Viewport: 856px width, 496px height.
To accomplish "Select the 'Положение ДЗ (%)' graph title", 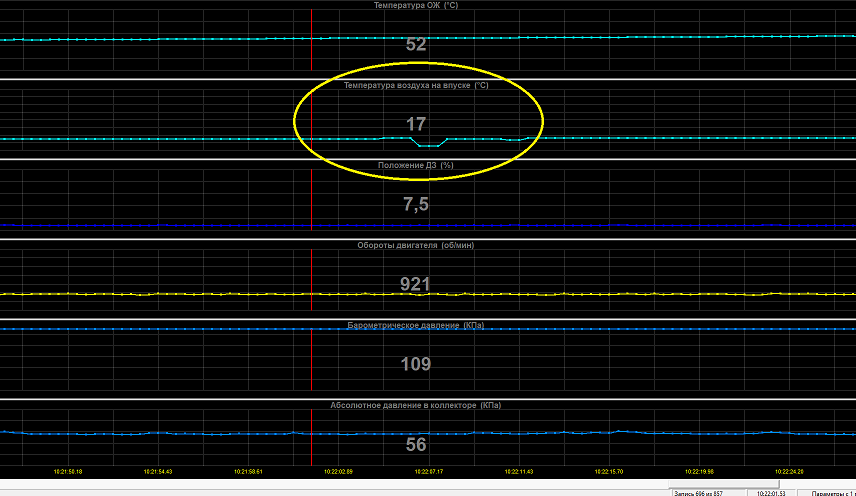I will [x=416, y=165].
